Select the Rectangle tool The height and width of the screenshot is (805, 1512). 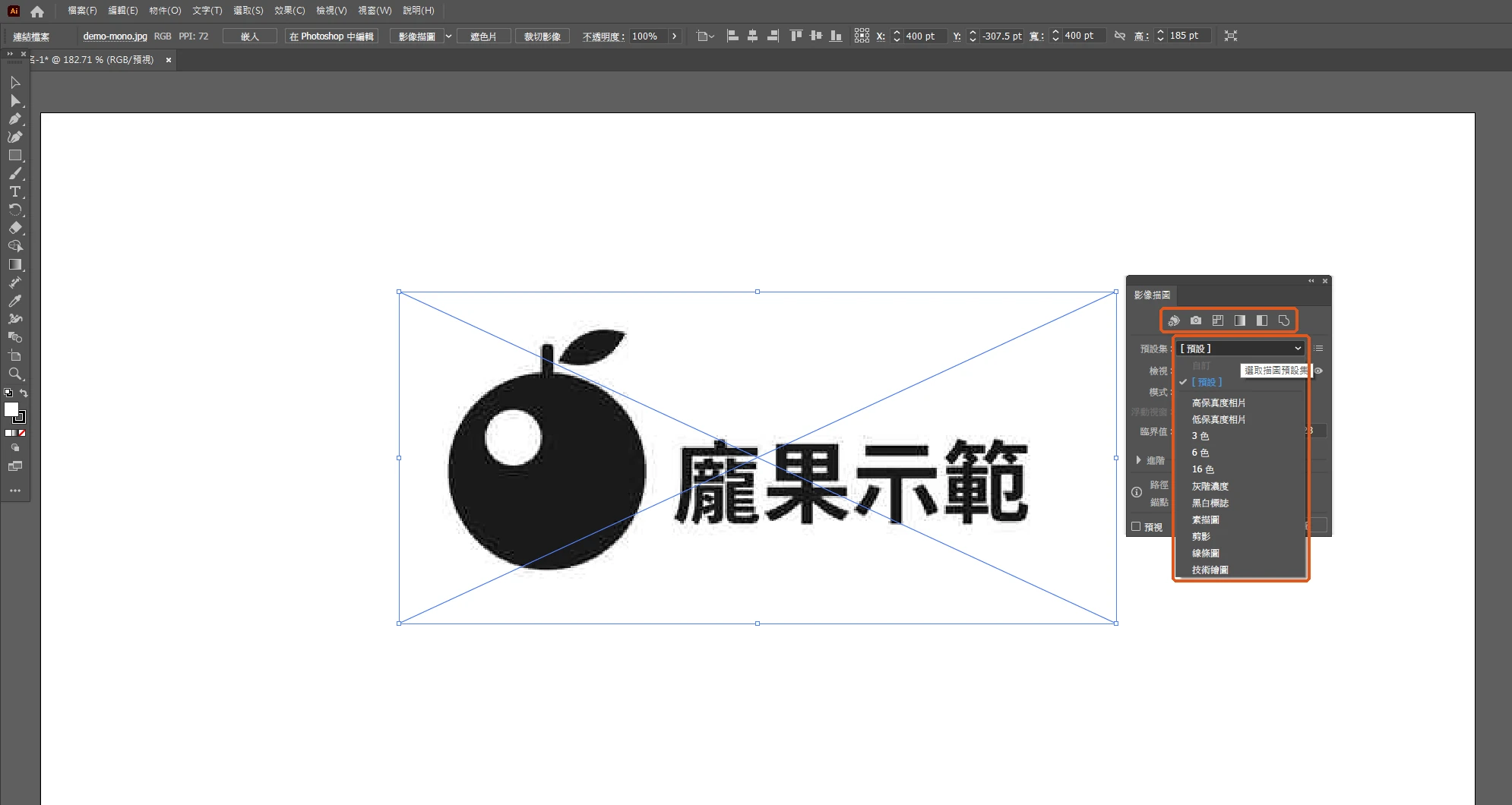(x=14, y=155)
